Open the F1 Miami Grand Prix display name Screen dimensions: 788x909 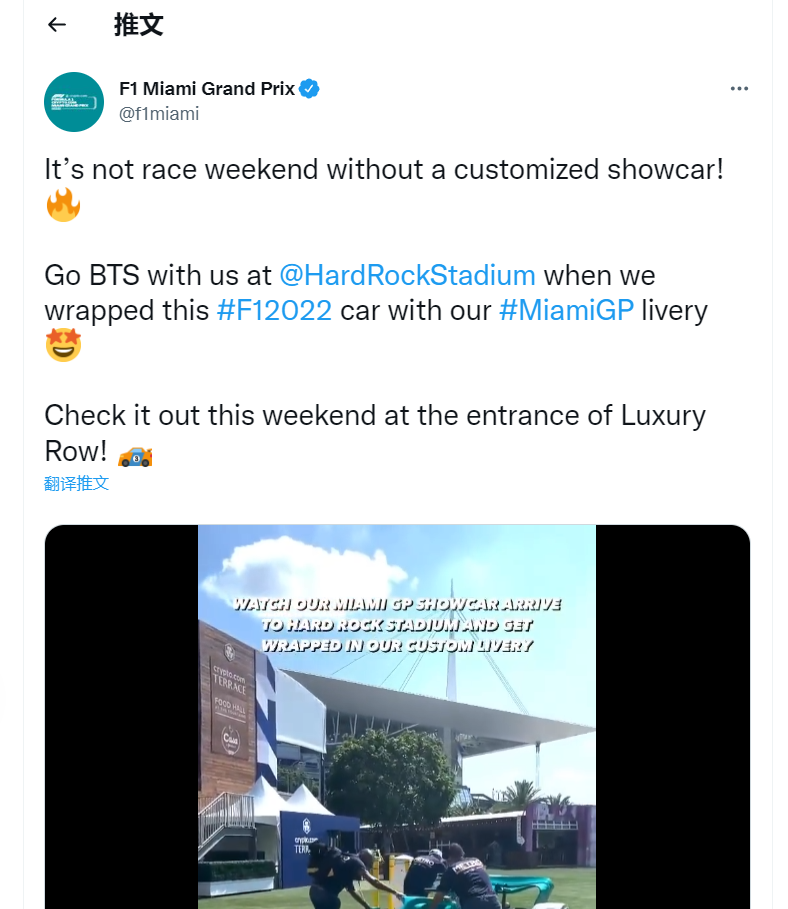(x=207, y=89)
